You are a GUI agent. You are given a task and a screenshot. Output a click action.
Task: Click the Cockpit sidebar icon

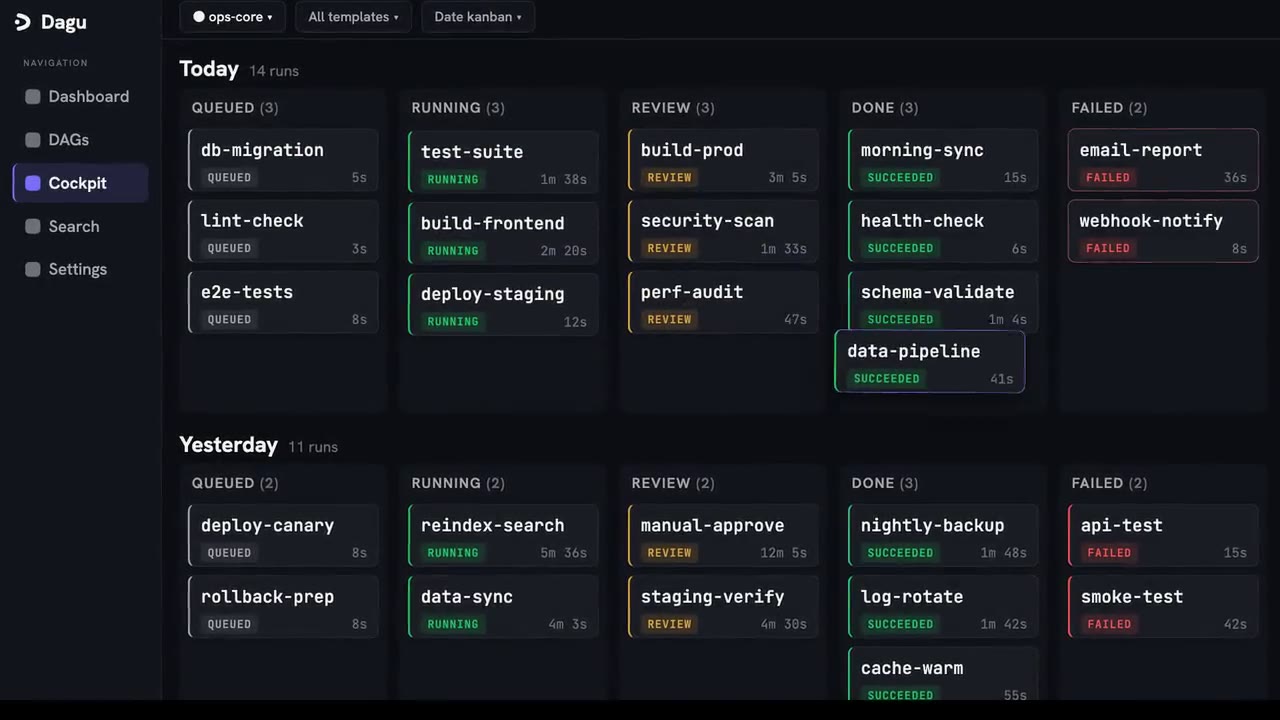[33, 183]
